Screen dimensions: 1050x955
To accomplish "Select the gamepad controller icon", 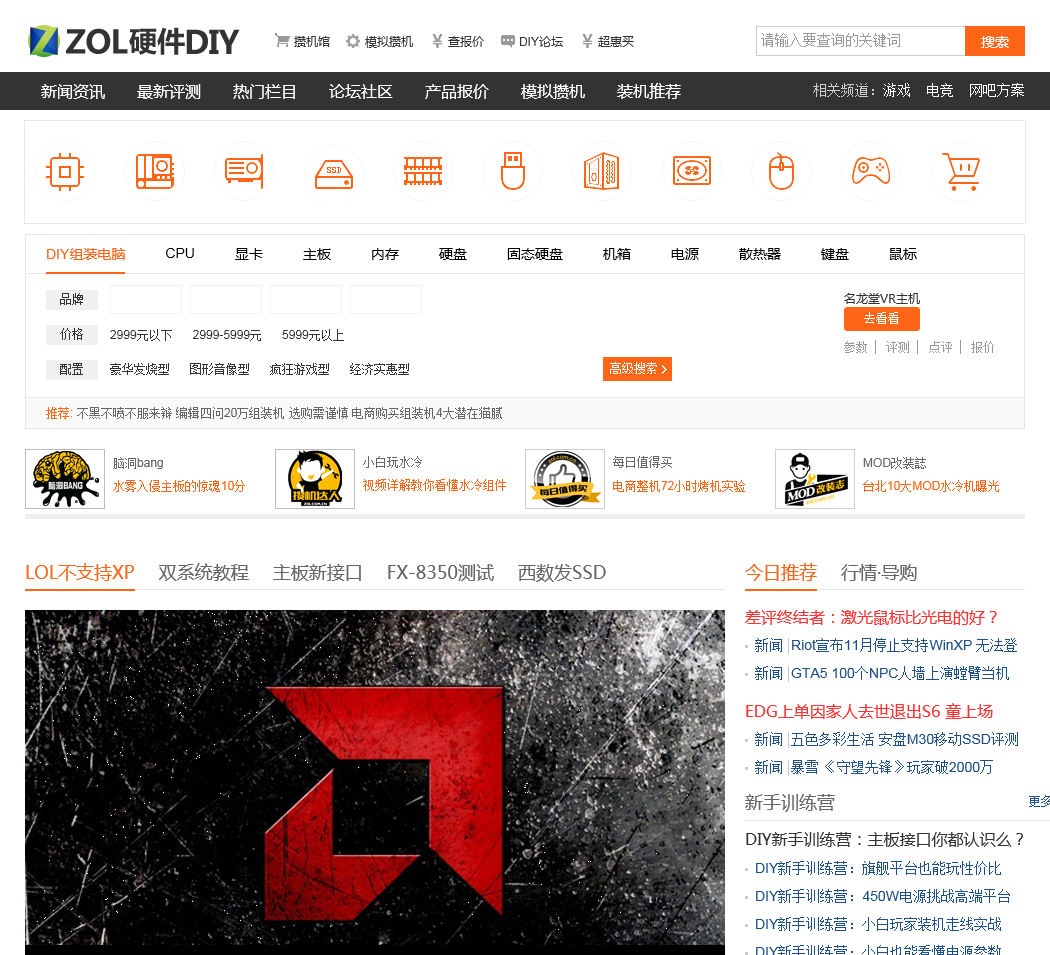I will coord(871,171).
